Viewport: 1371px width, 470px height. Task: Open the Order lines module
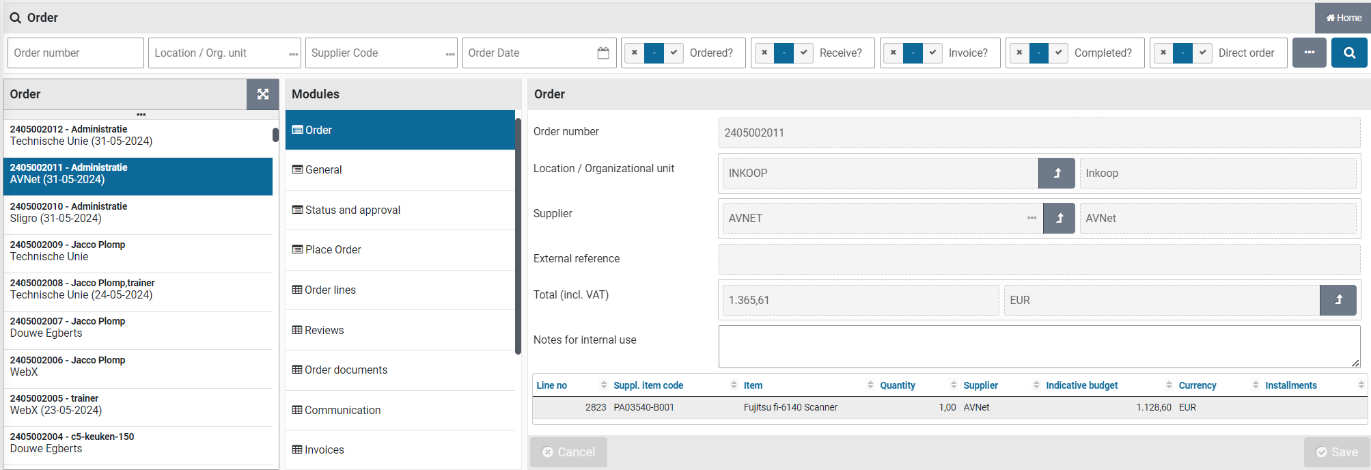click(330, 290)
